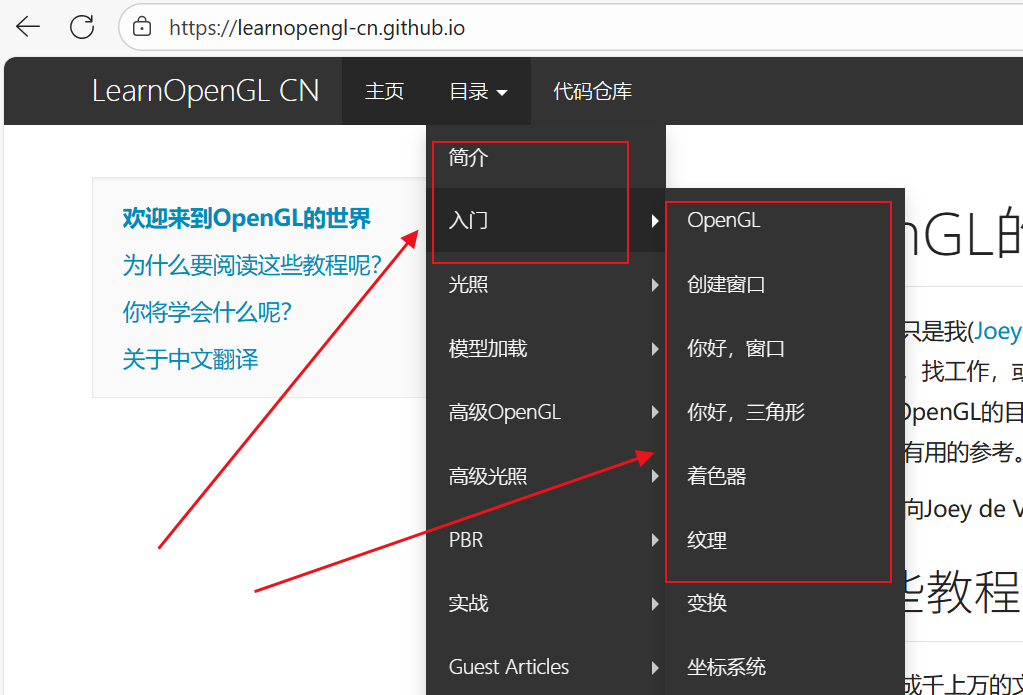Go to the 主页 nav item
The image size is (1023, 695).
coord(384,91)
